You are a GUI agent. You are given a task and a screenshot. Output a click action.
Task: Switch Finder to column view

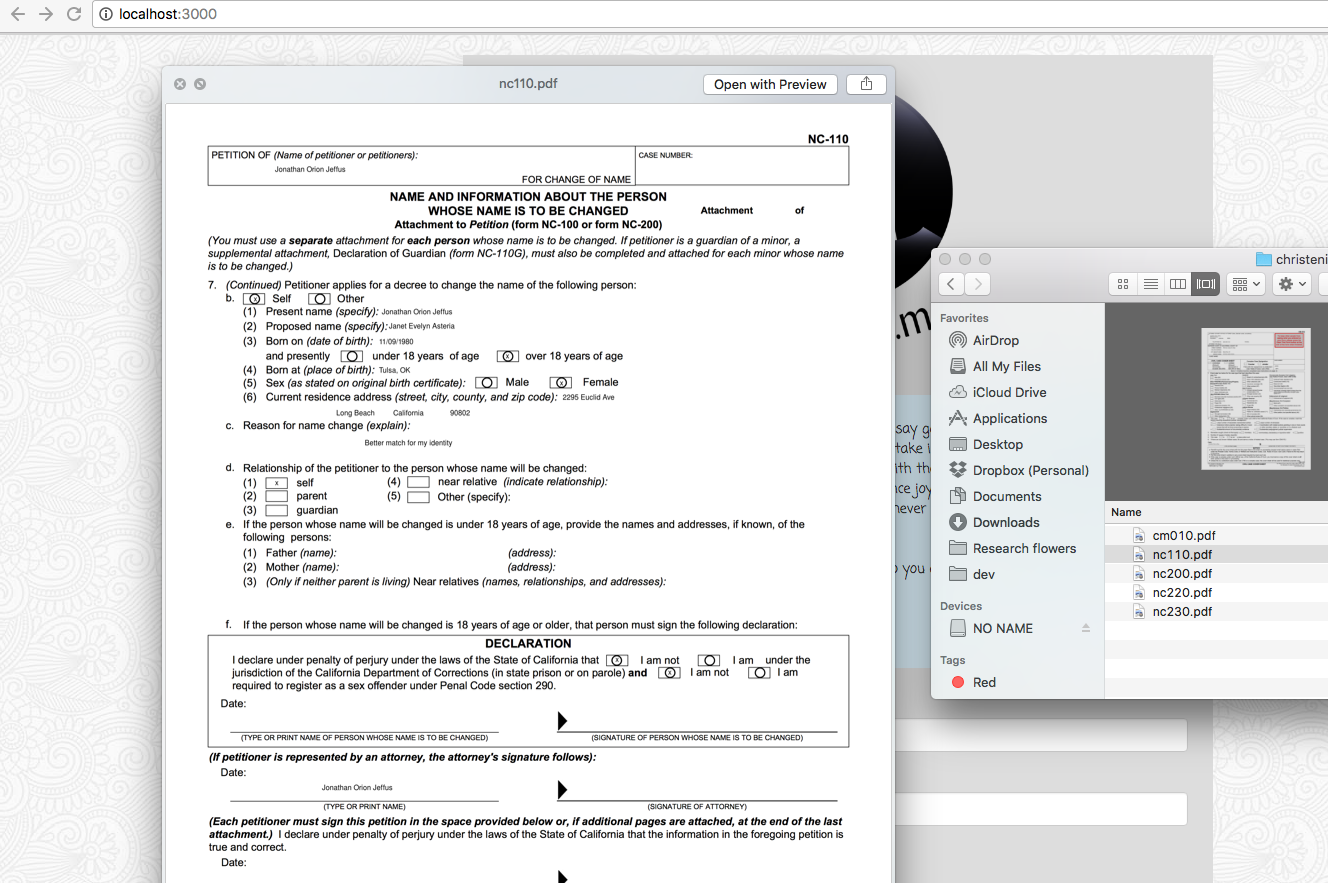pyautogui.click(x=1178, y=284)
